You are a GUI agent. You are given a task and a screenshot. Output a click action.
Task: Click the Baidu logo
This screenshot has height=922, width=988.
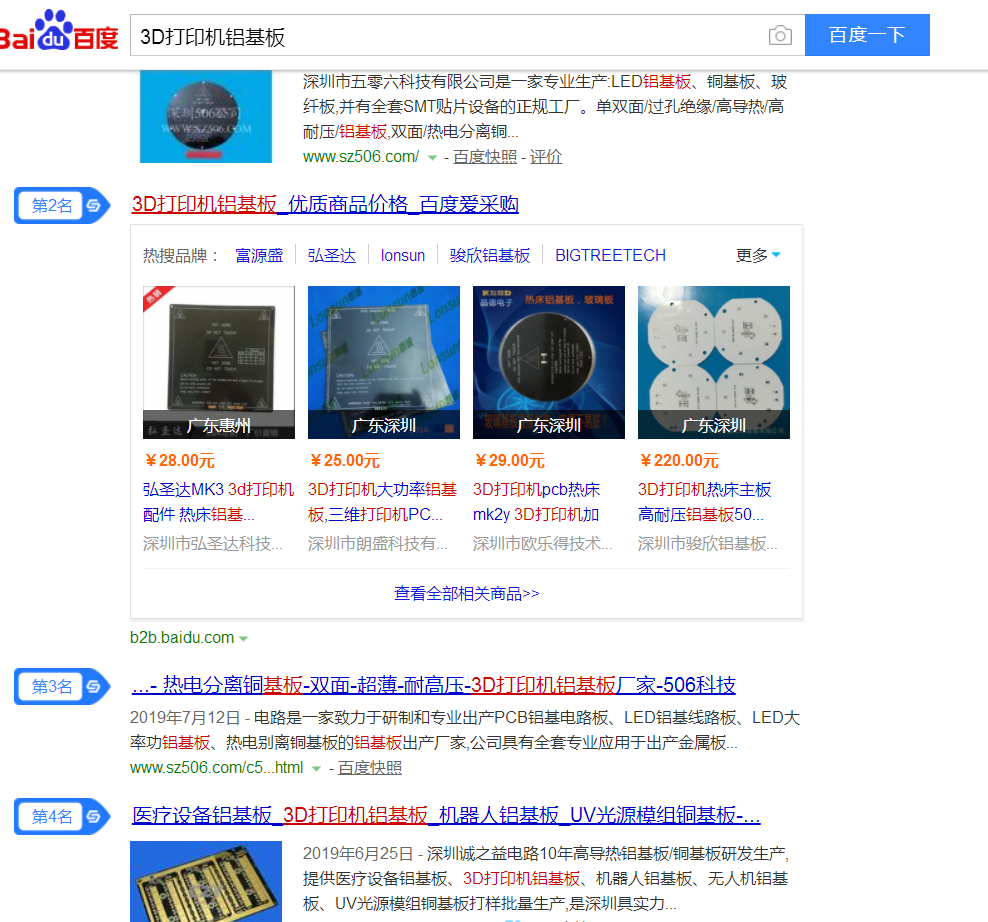coord(58,30)
